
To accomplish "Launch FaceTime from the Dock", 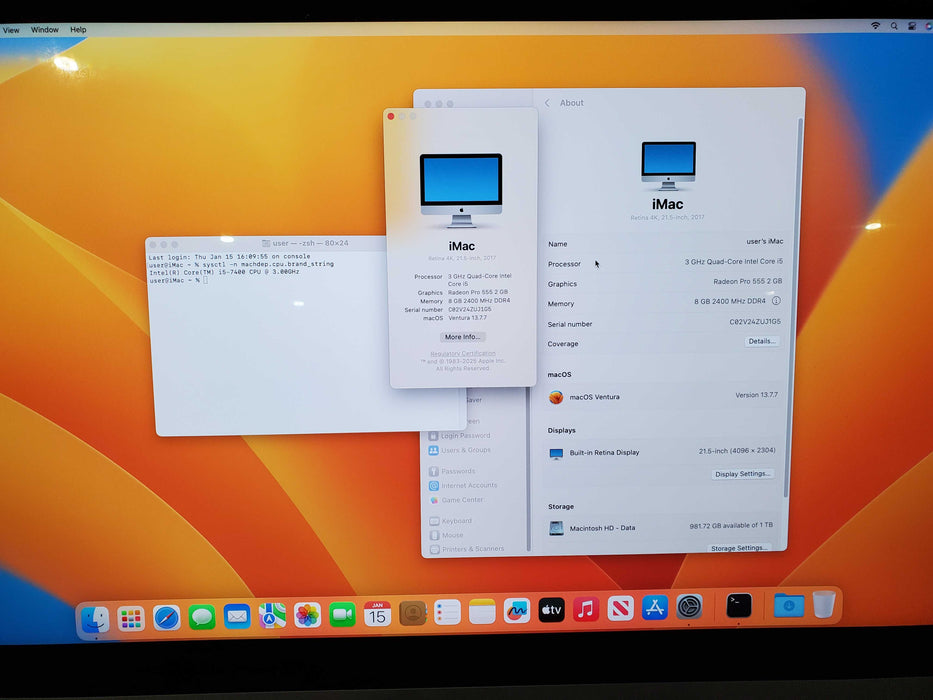I will 342,614.
